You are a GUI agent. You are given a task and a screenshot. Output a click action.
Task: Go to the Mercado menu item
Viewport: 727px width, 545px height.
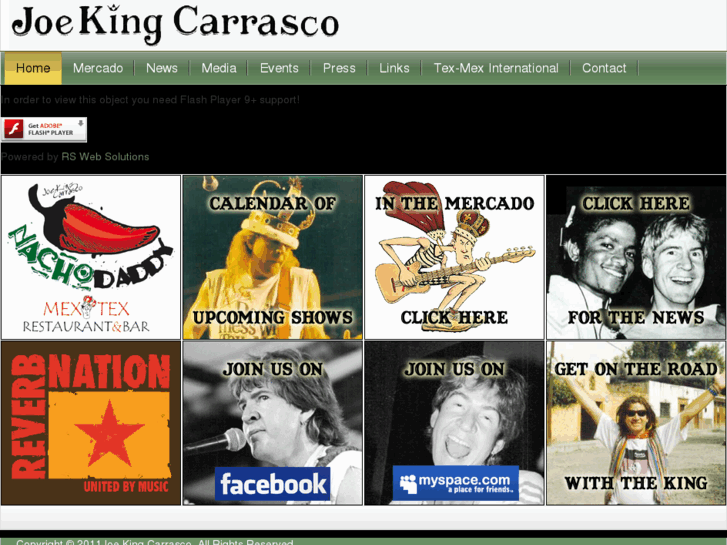point(98,68)
